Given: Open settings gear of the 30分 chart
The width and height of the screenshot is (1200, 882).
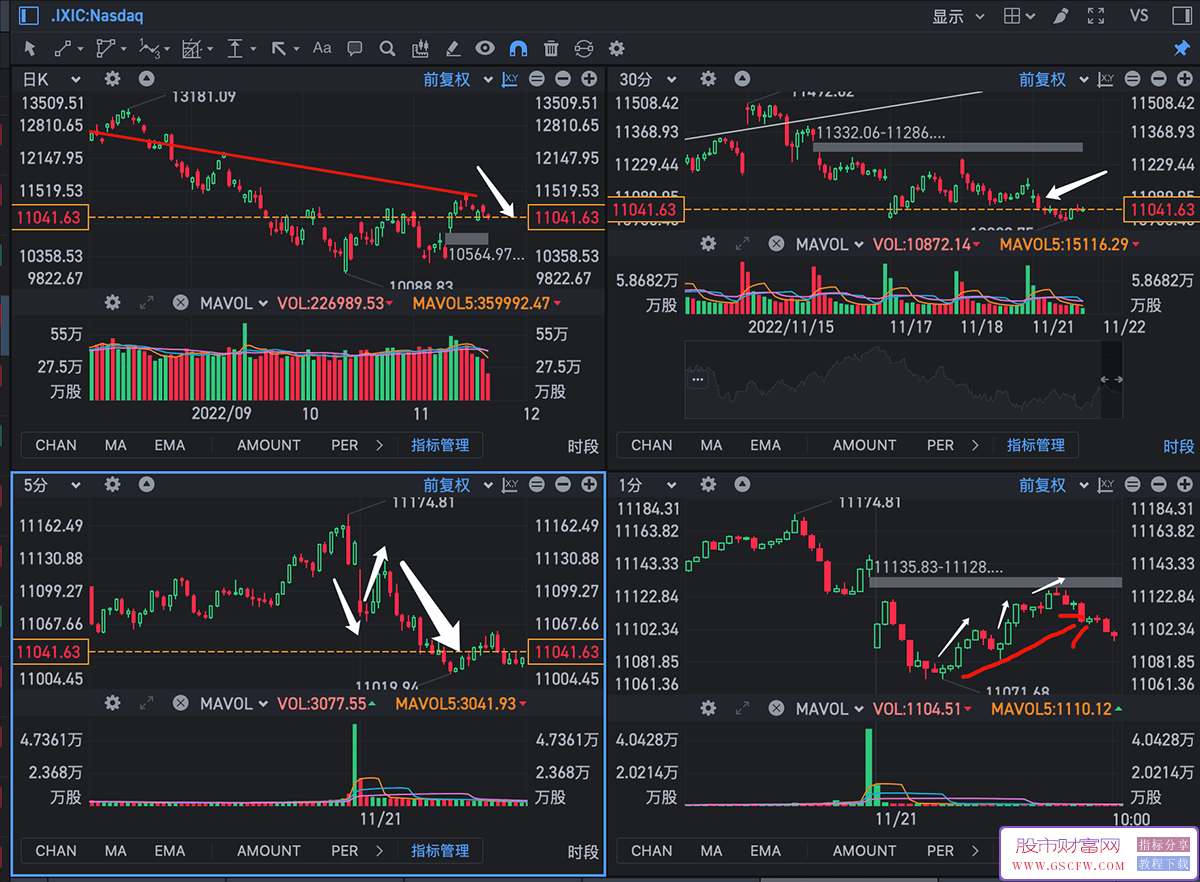Looking at the screenshot, I should point(708,79).
